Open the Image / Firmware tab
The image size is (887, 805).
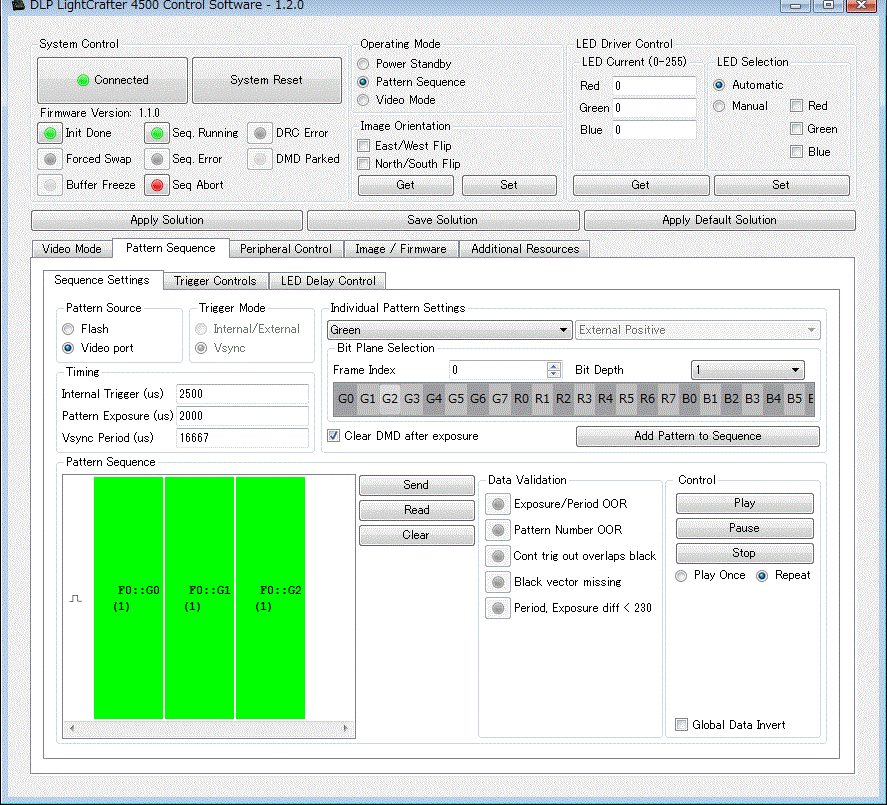[401, 249]
